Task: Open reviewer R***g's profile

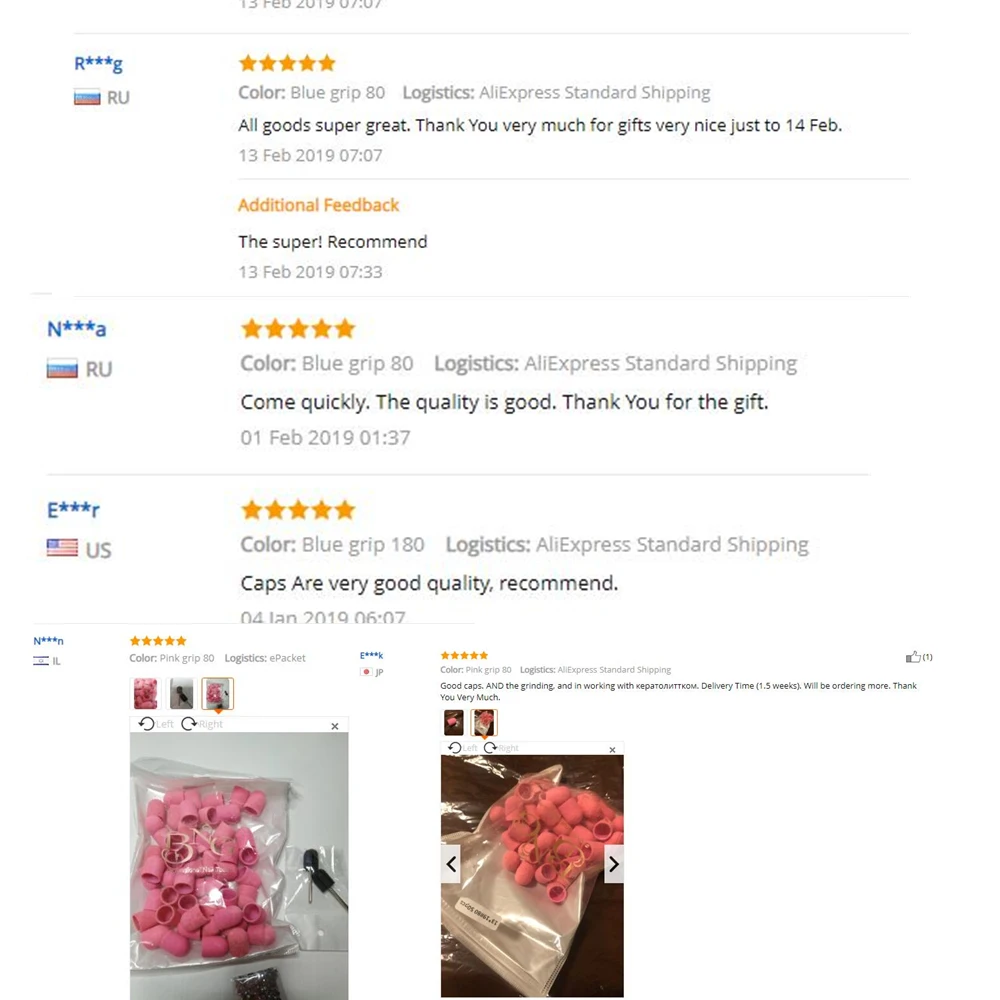Action: coord(98,63)
